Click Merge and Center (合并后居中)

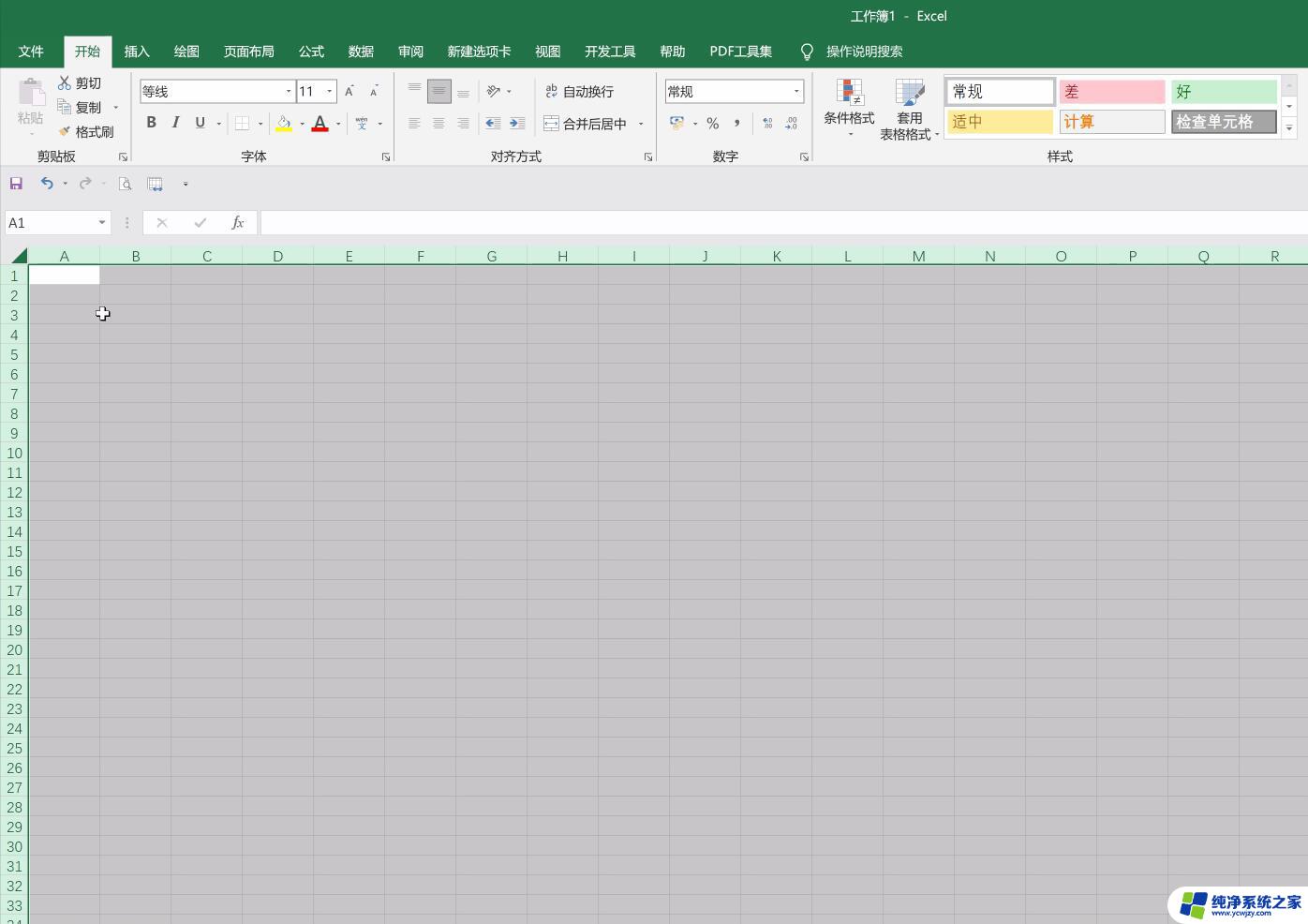586,123
